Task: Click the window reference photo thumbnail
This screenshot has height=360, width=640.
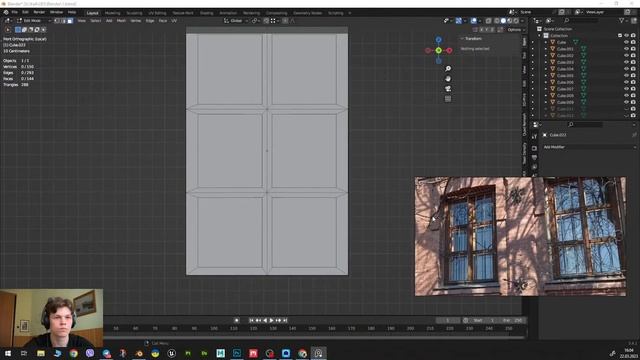Action: [520, 236]
